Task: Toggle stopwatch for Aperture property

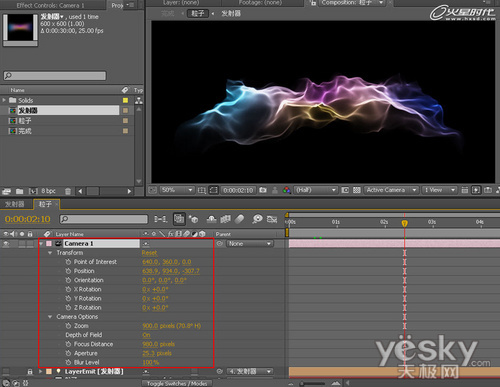Action: pyautogui.click(x=68, y=353)
